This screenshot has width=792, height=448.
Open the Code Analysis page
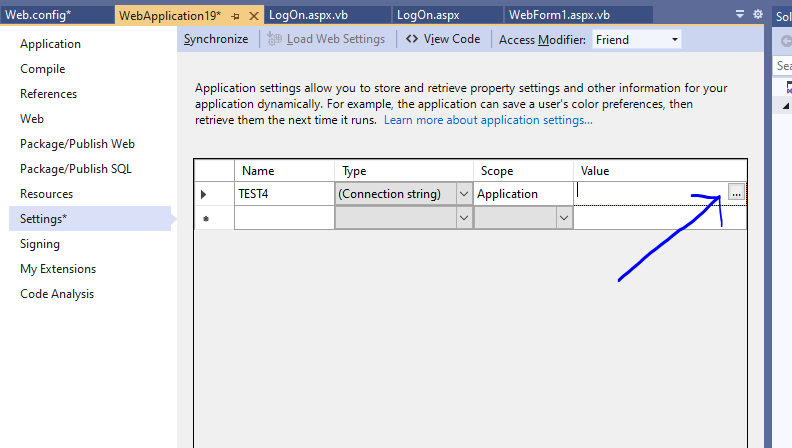point(57,294)
